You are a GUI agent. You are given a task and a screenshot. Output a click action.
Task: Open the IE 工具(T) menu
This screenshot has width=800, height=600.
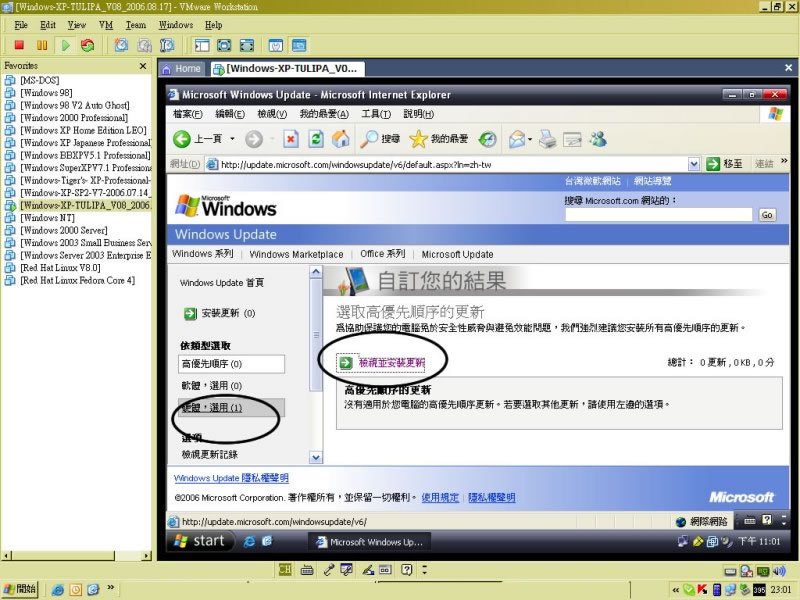[376, 114]
